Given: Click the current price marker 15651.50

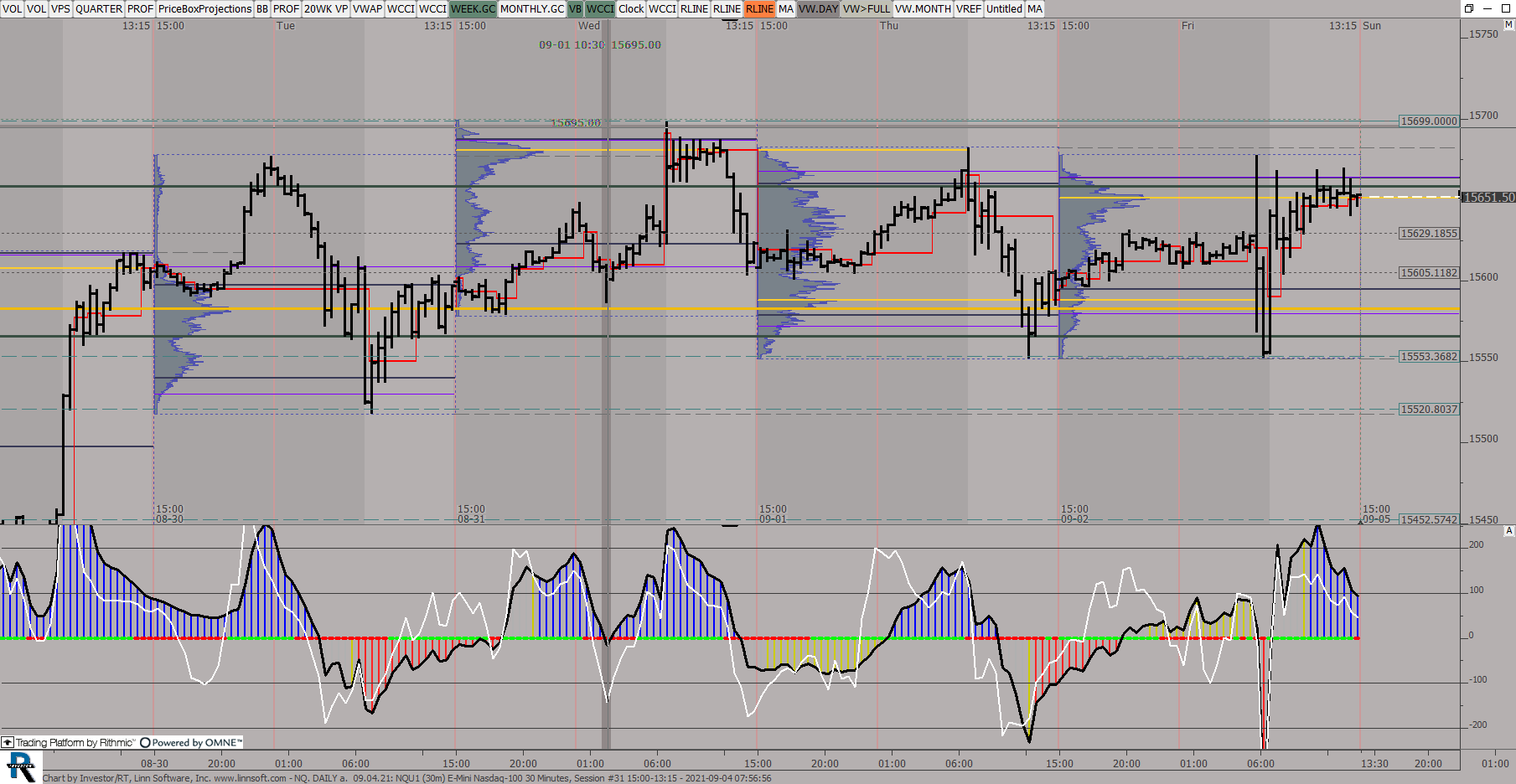Looking at the screenshot, I should tap(1488, 198).
